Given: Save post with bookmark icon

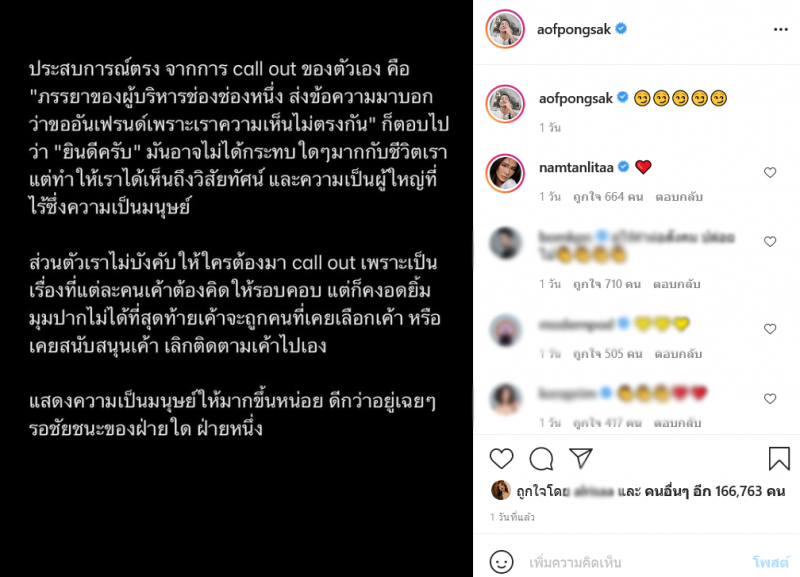Looking at the screenshot, I should pos(779,458).
